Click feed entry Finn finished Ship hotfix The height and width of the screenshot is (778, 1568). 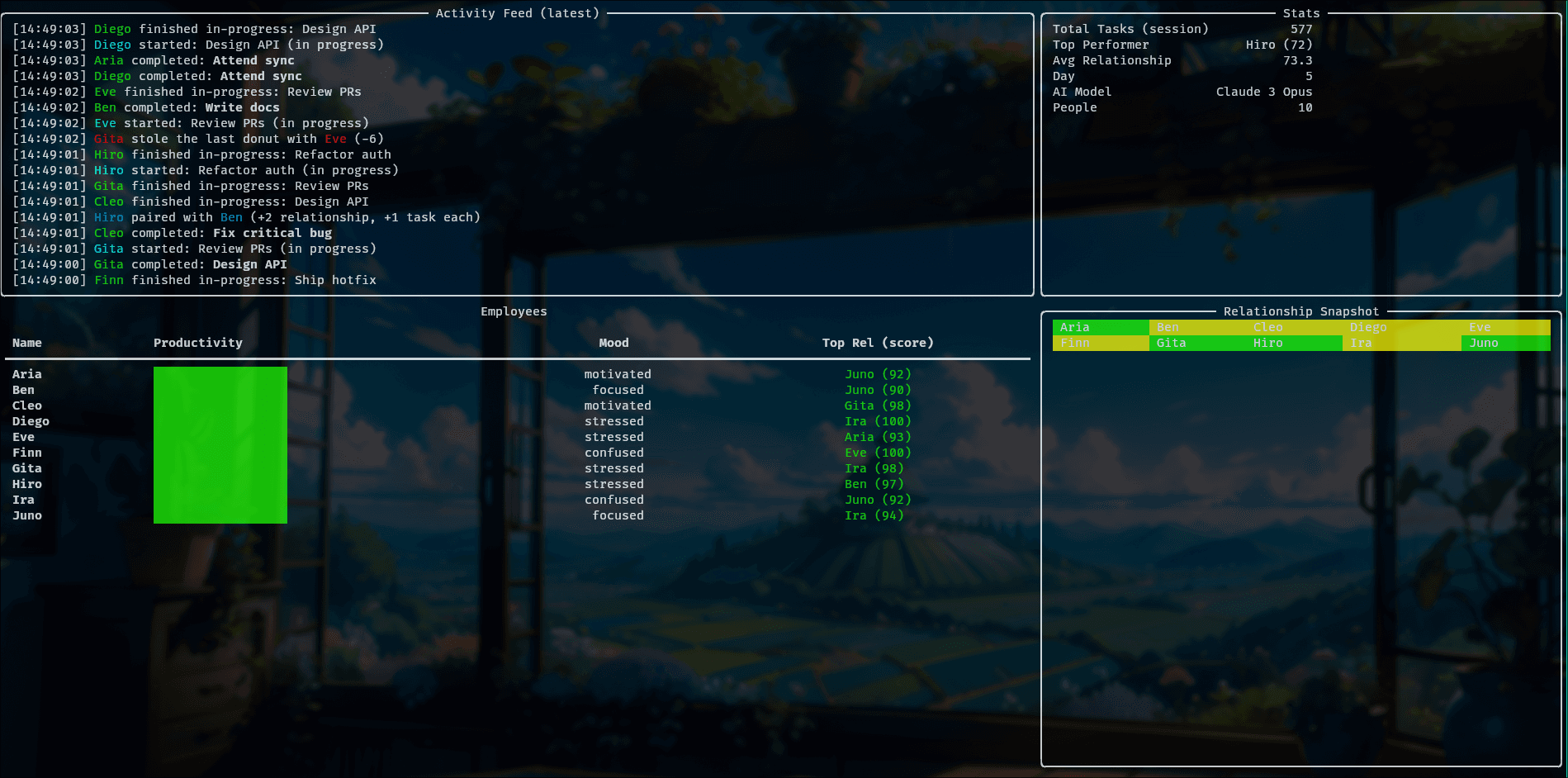coord(194,280)
